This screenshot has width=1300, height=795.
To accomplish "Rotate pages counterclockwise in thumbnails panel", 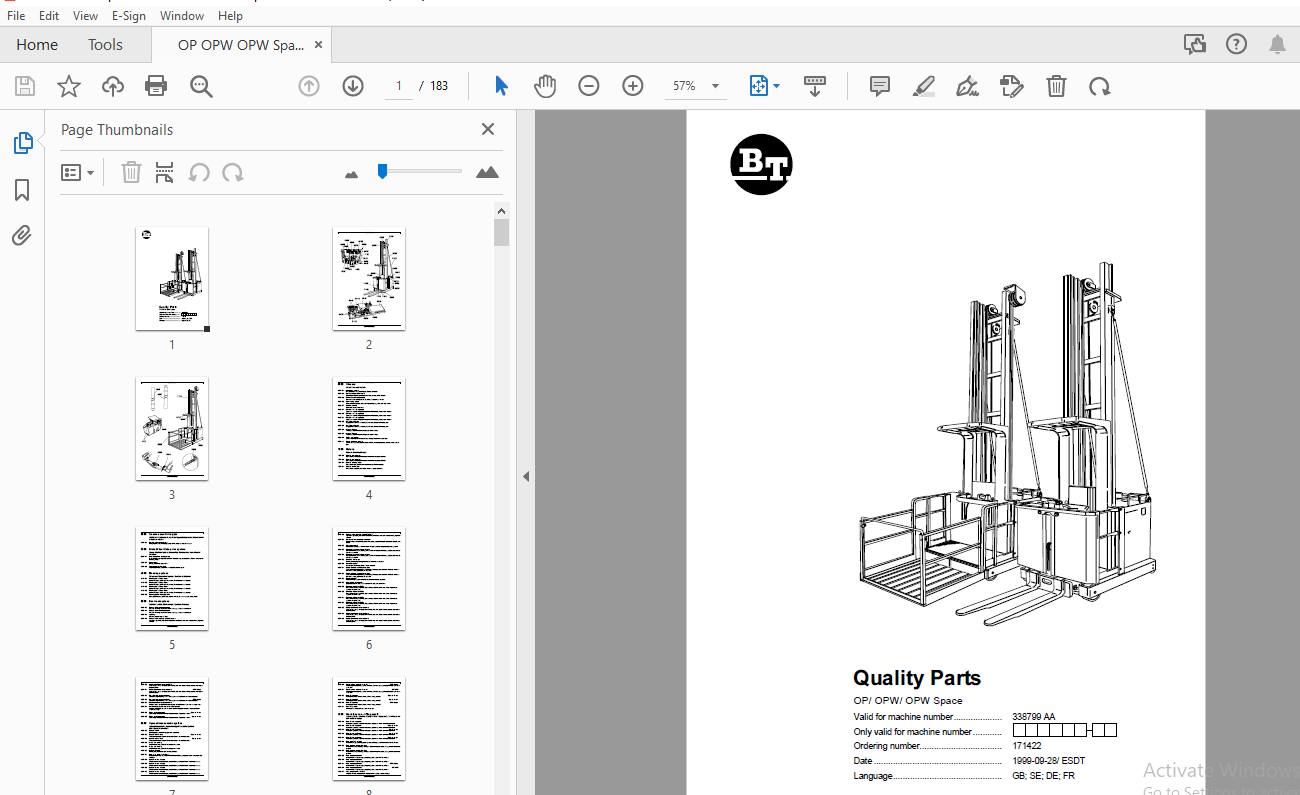I will (199, 172).
